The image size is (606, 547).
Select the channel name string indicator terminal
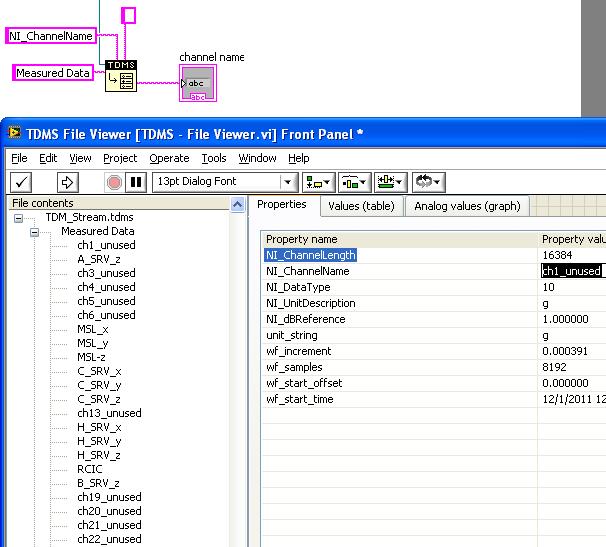[198, 83]
